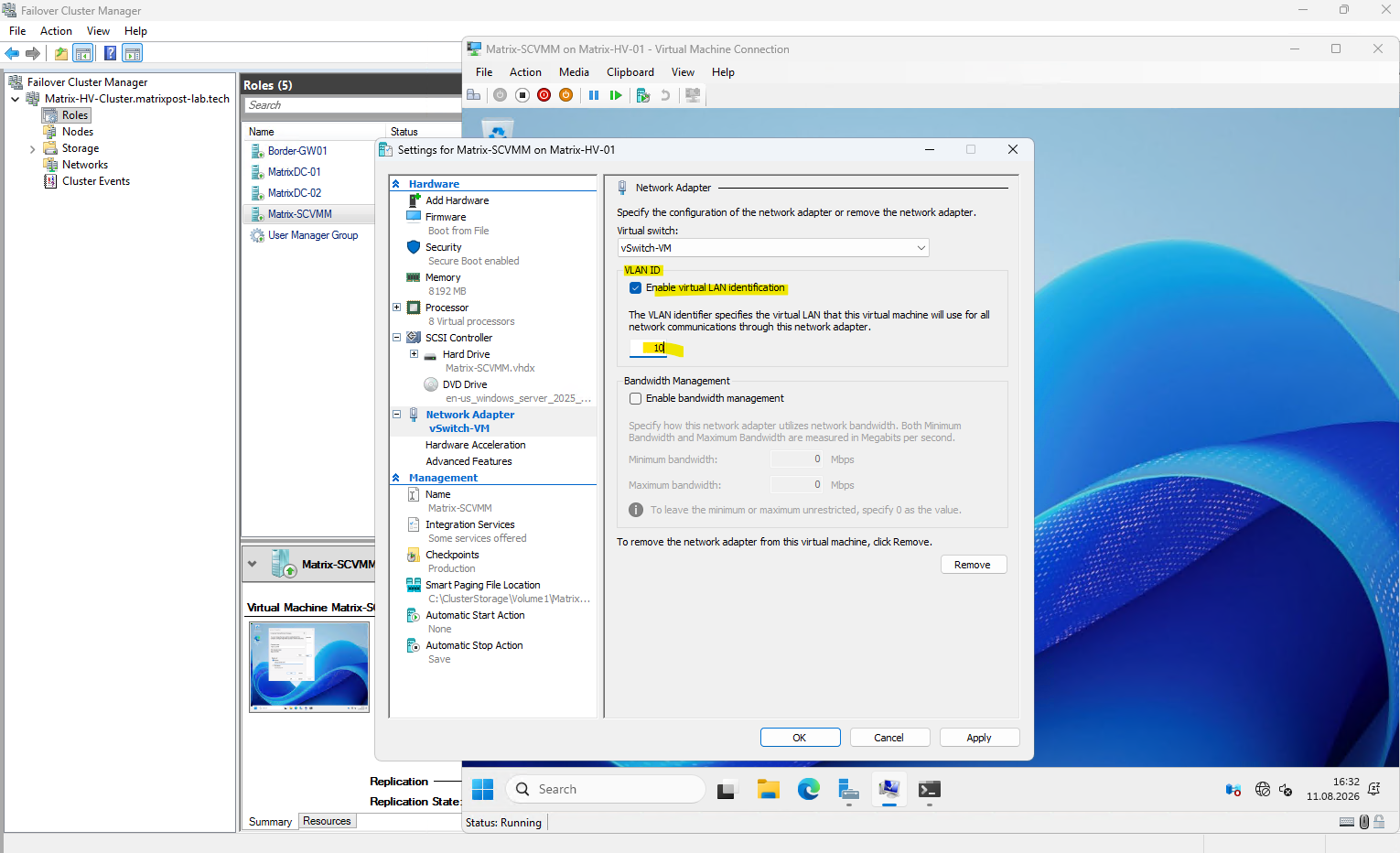Click the Revert icon in the VM toolbar
Viewport: 1400px width, 853px height.
(x=665, y=95)
